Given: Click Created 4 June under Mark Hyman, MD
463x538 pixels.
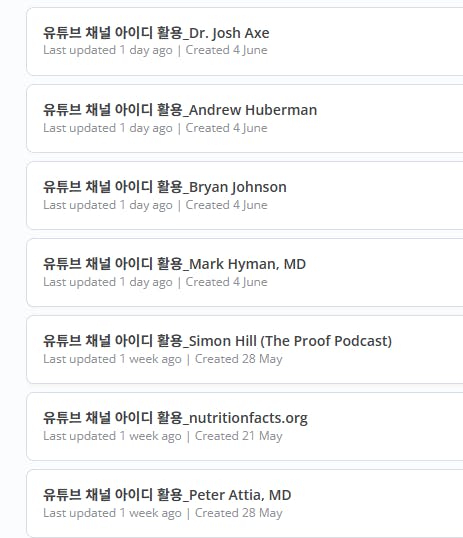Looking at the screenshot, I should 227,282.
